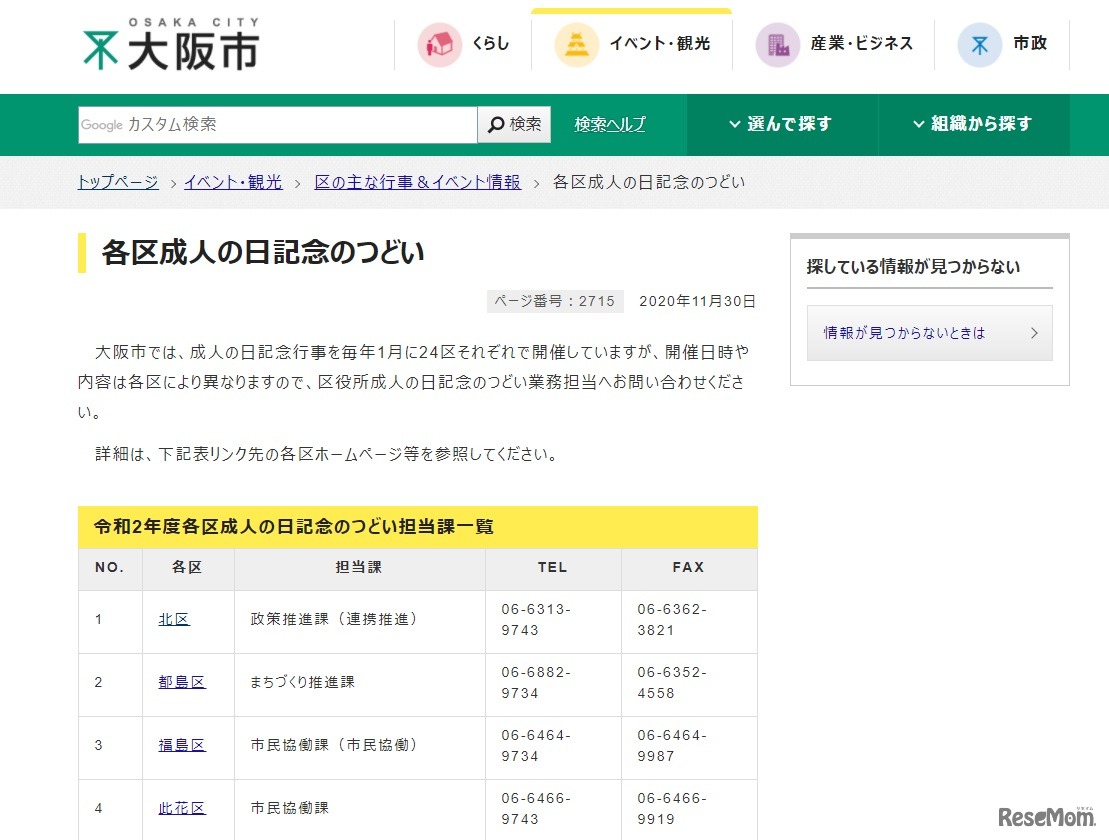Screen dimensions: 1109x840
Task: Open the 都島区 ward link
Action: click(x=181, y=682)
